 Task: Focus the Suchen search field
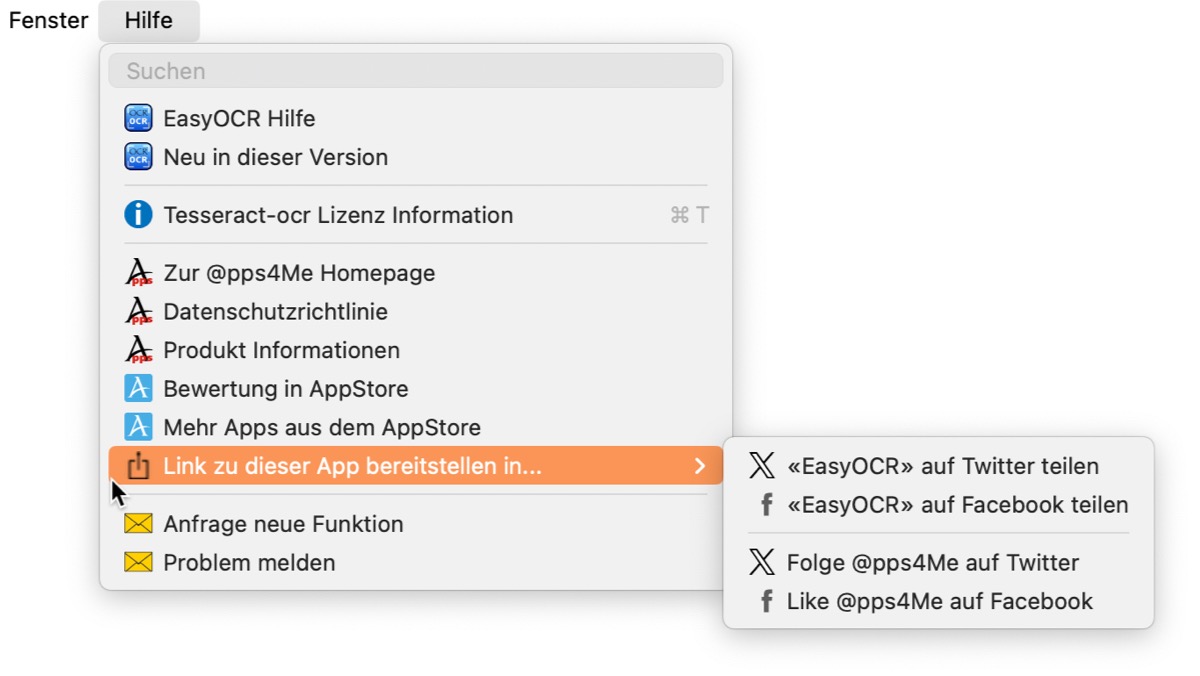point(416,71)
